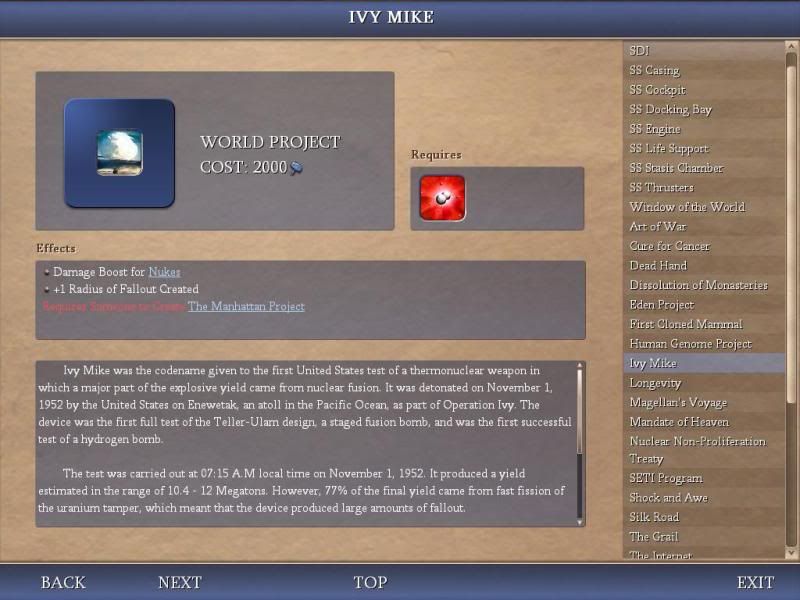This screenshot has height=600, width=800.
Task: Open Longevity project entry
Action: (704, 383)
